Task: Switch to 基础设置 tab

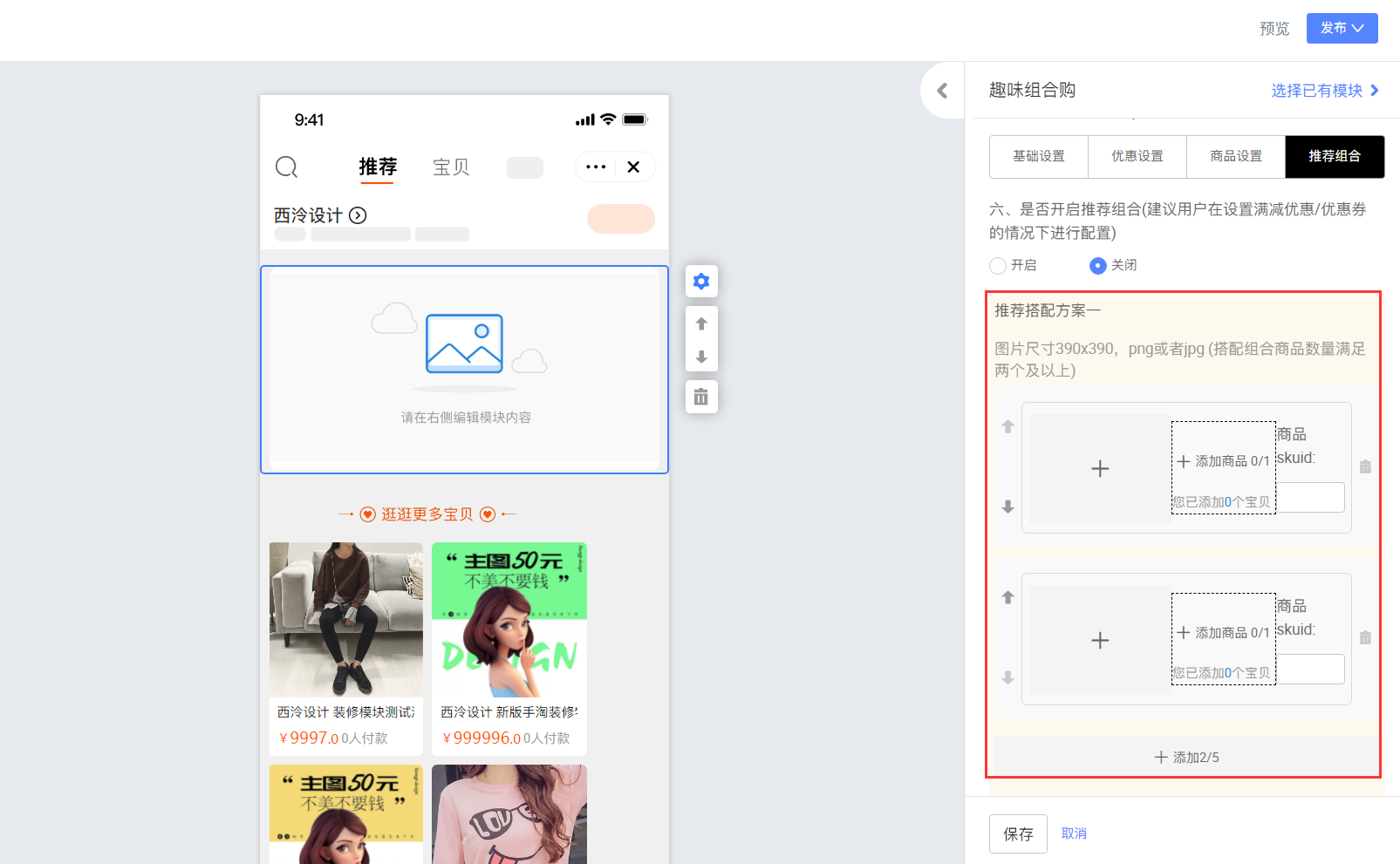Action: click(1039, 157)
